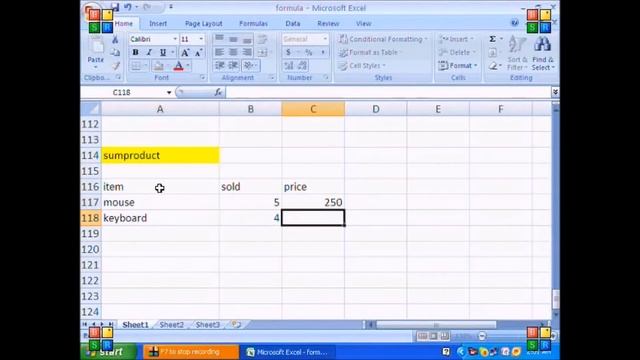
Task: Toggle Bottom Align in Alignment group
Action: pyautogui.click(x=247, y=39)
